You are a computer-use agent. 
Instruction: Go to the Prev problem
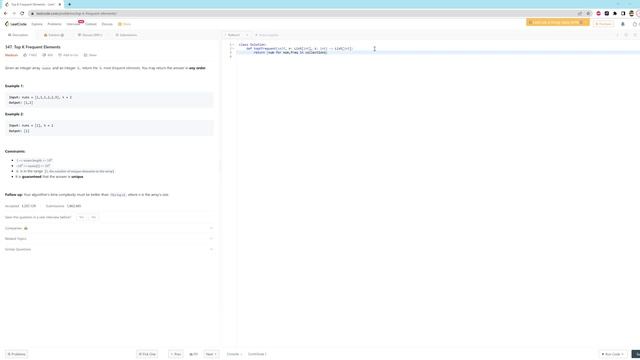176,354
